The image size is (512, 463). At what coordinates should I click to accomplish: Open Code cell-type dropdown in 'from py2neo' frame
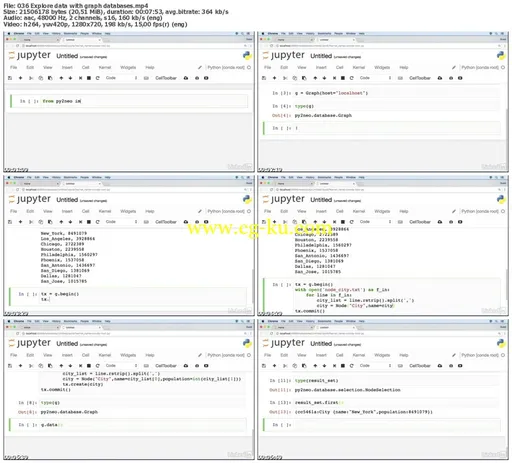(x=121, y=78)
